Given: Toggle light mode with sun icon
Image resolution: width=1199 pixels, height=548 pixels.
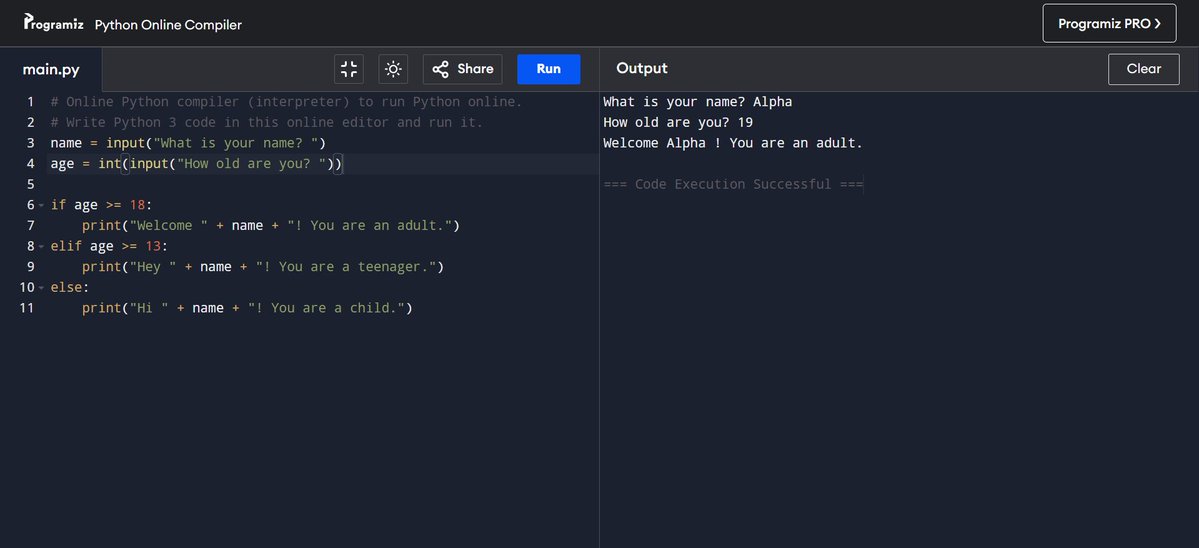Looking at the screenshot, I should coord(393,69).
